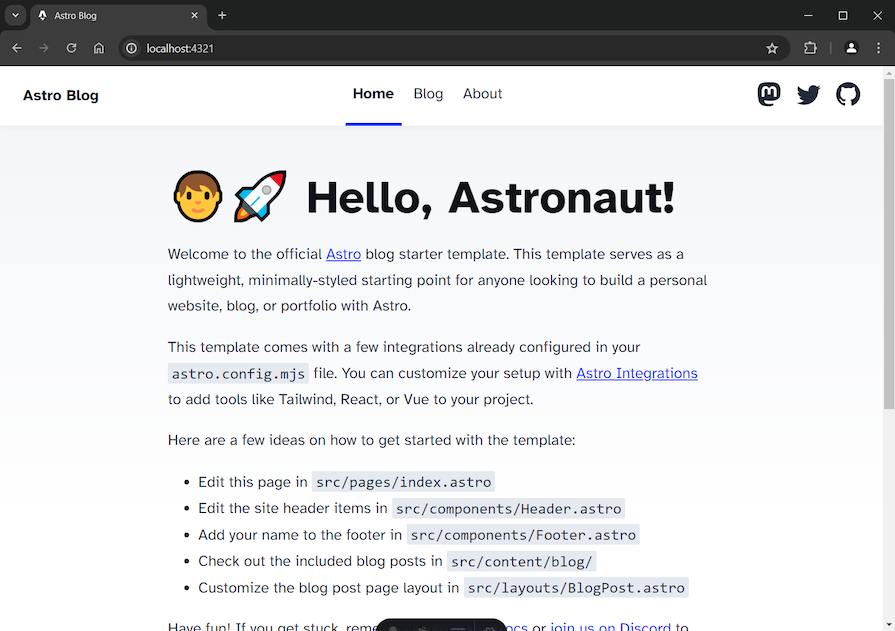Screen dimensions: 895x631
Task: Switch to the Blog section
Action: pyautogui.click(x=428, y=93)
